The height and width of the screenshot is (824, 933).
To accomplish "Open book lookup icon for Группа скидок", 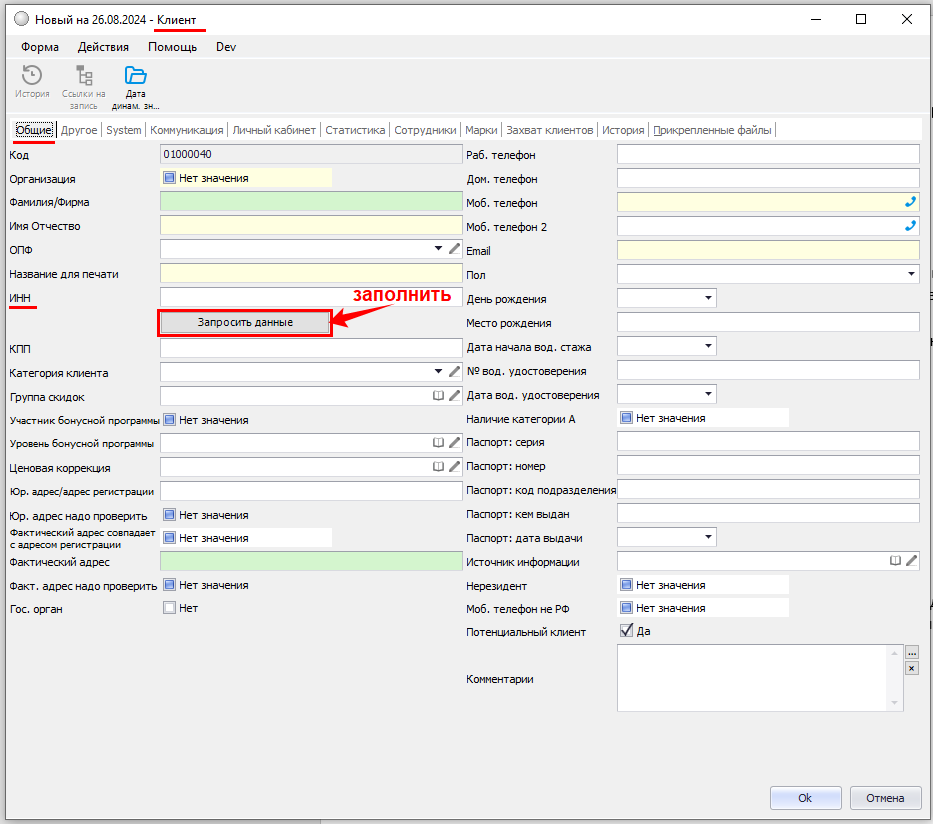I will coord(438,396).
